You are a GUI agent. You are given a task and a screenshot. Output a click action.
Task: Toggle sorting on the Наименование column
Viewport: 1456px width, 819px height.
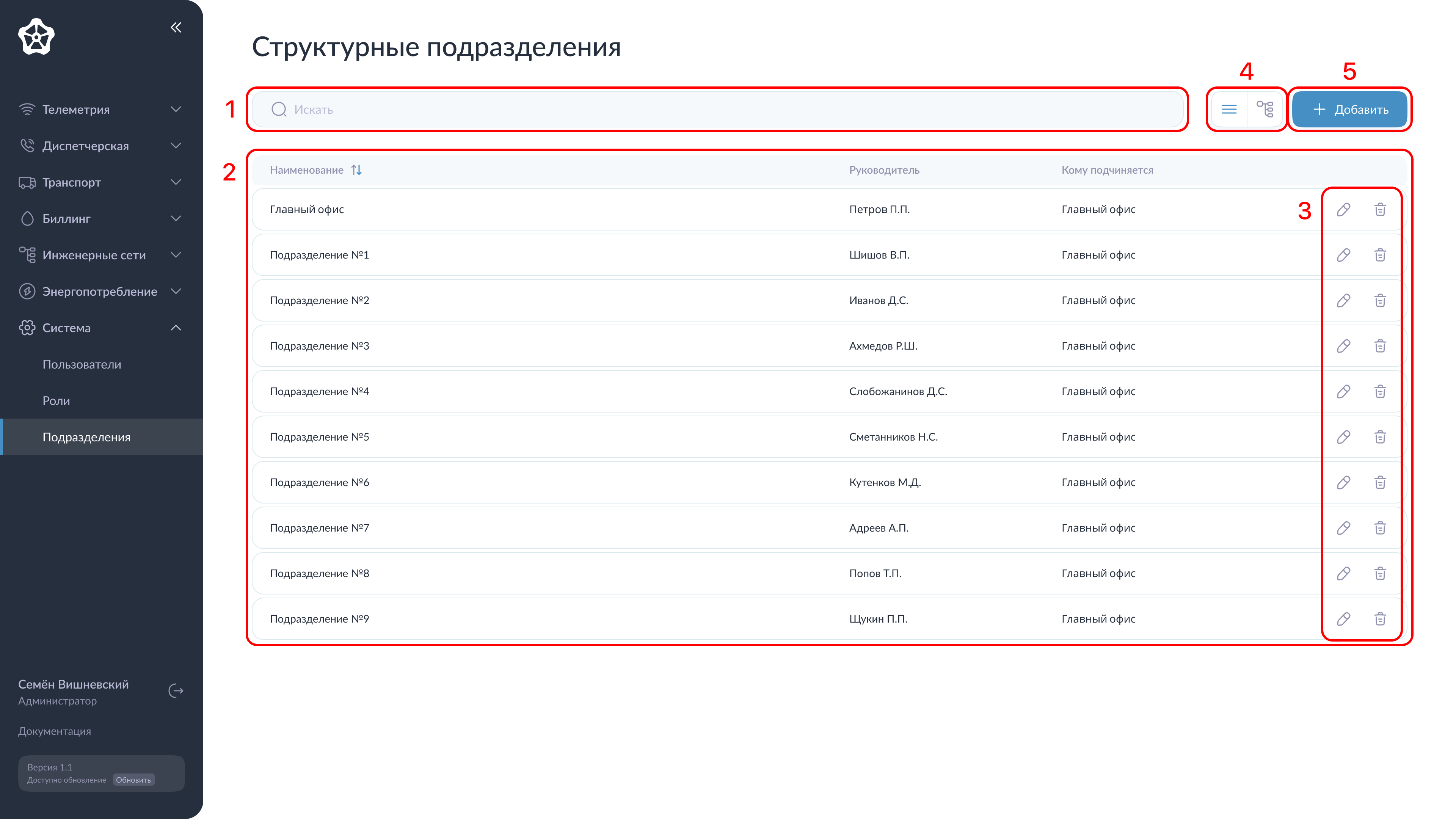click(x=357, y=169)
